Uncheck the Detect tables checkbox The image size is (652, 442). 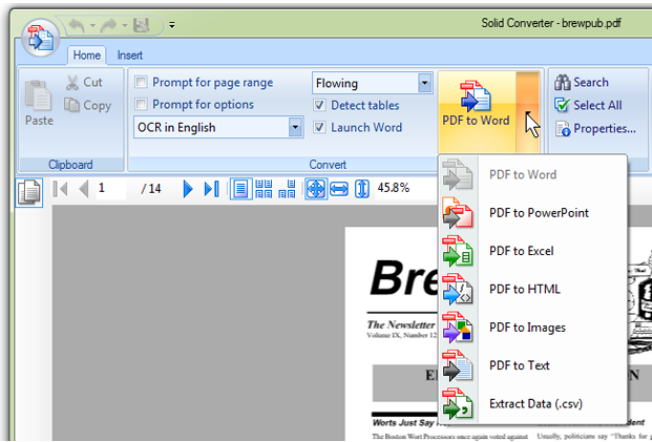pos(319,105)
